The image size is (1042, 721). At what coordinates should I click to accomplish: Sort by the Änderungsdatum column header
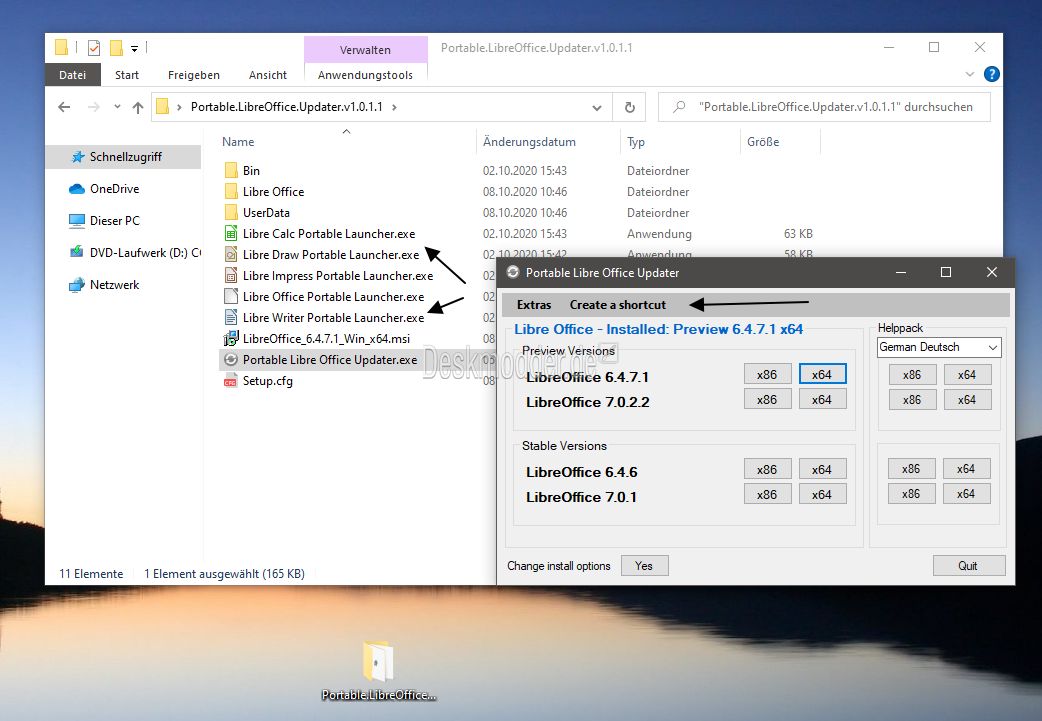tap(530, 142)
